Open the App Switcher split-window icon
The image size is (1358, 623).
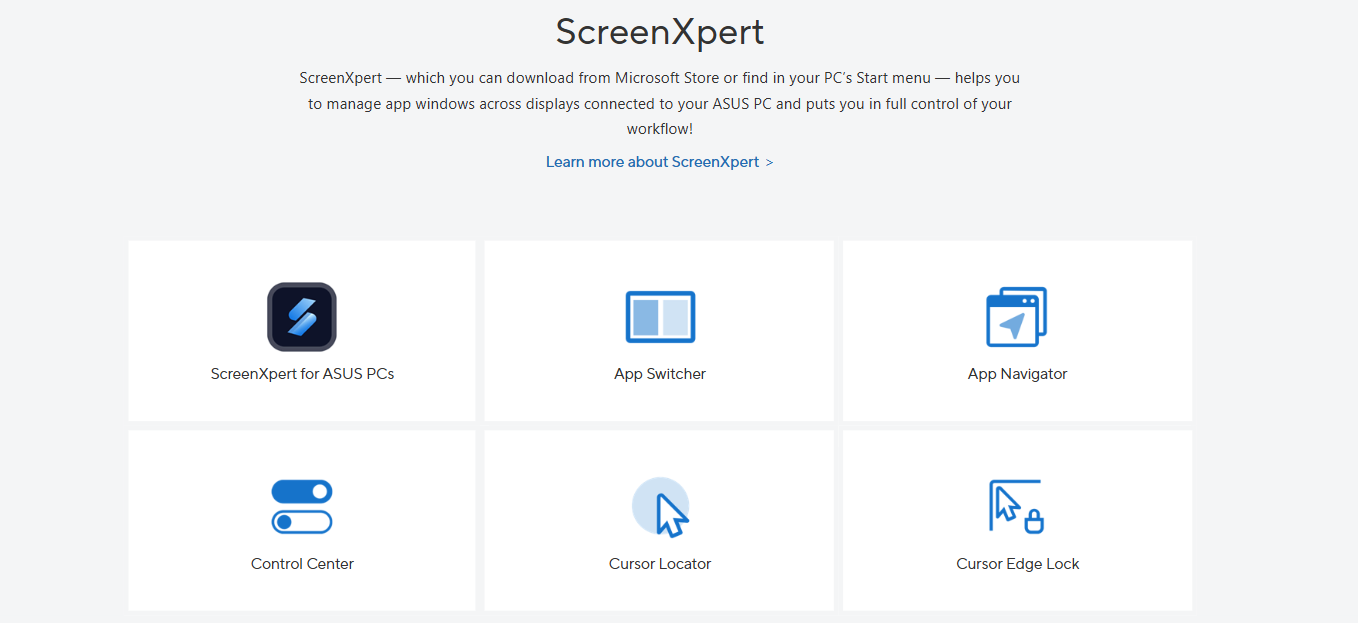point(660,317)
